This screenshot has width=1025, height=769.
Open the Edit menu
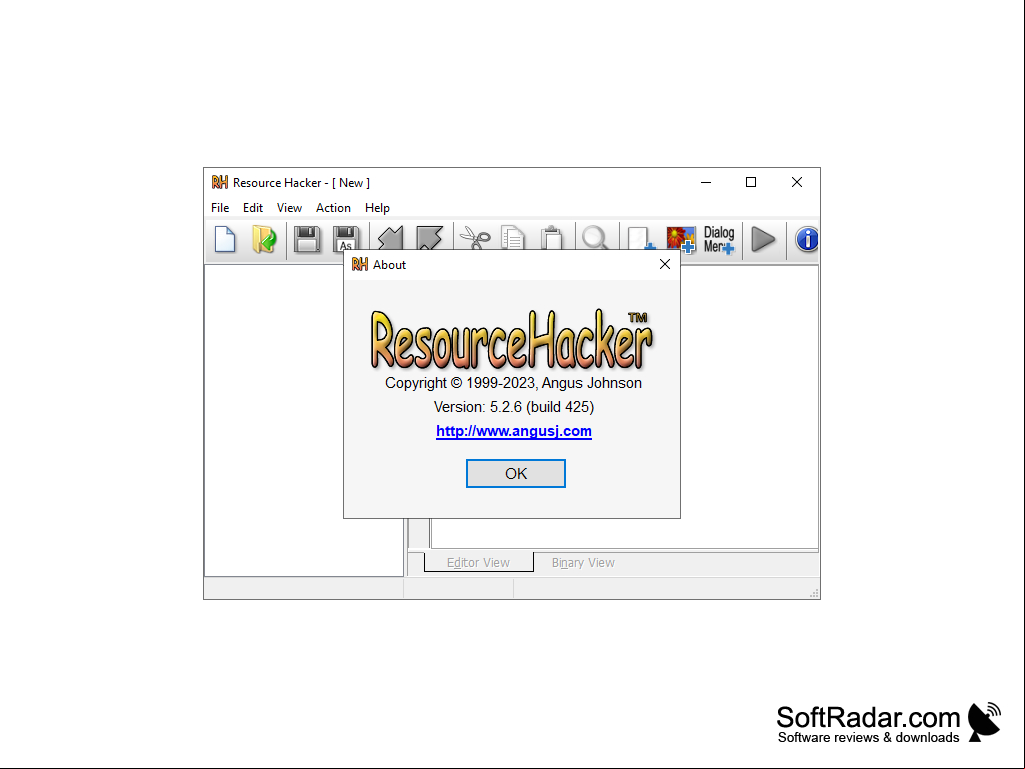click(x=253, y=208)
